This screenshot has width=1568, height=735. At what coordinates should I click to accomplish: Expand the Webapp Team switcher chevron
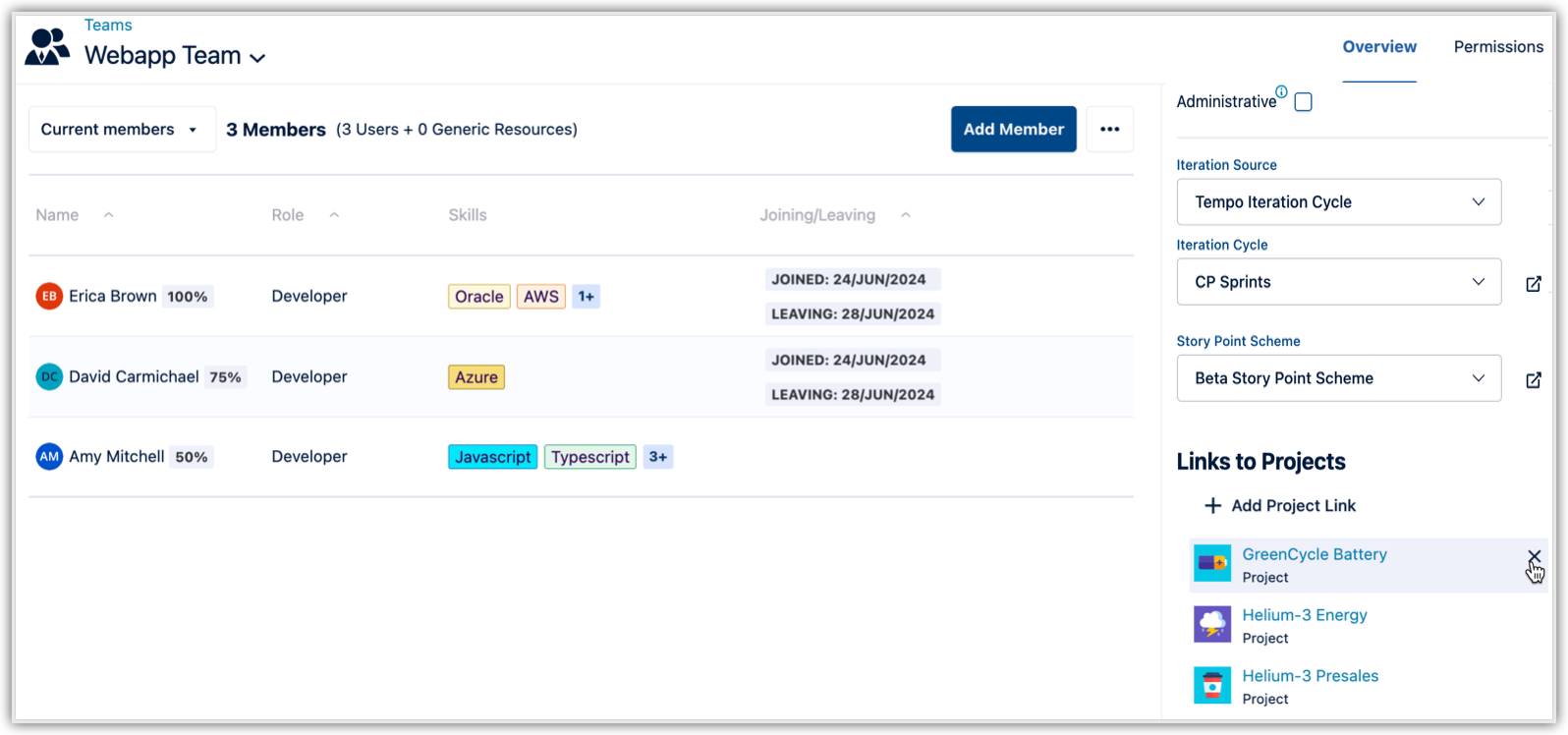[x=257, y=59]
